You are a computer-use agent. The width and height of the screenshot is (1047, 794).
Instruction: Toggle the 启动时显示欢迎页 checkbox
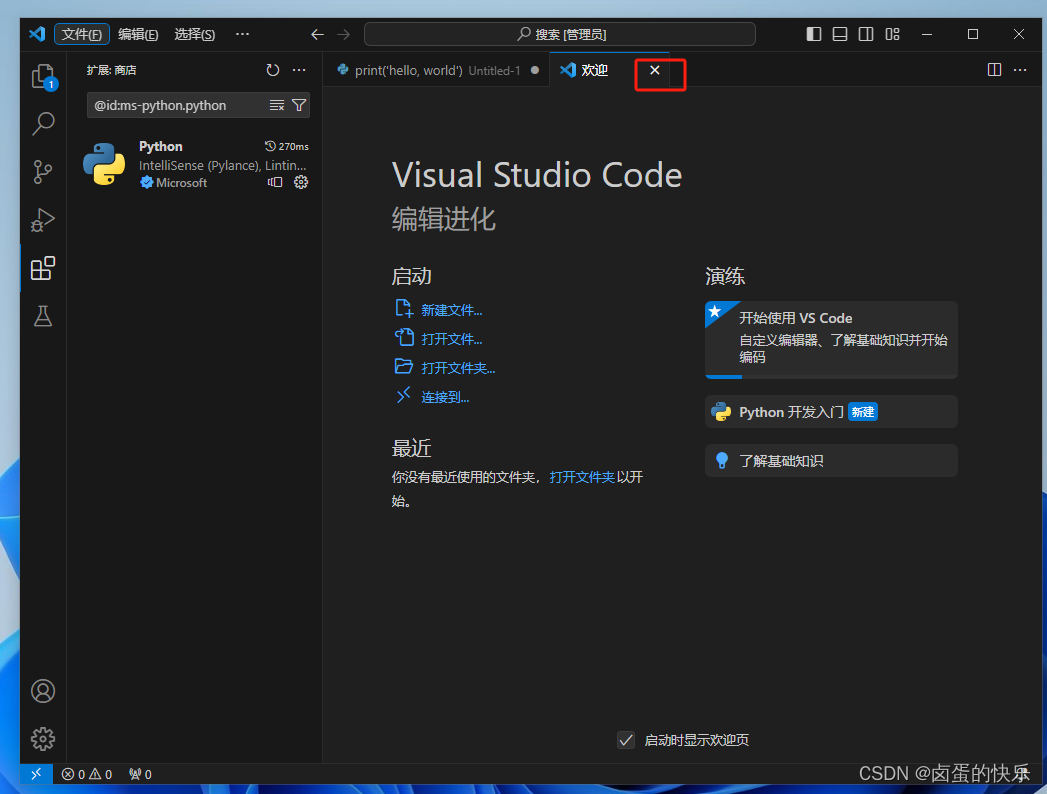point(626,740)
